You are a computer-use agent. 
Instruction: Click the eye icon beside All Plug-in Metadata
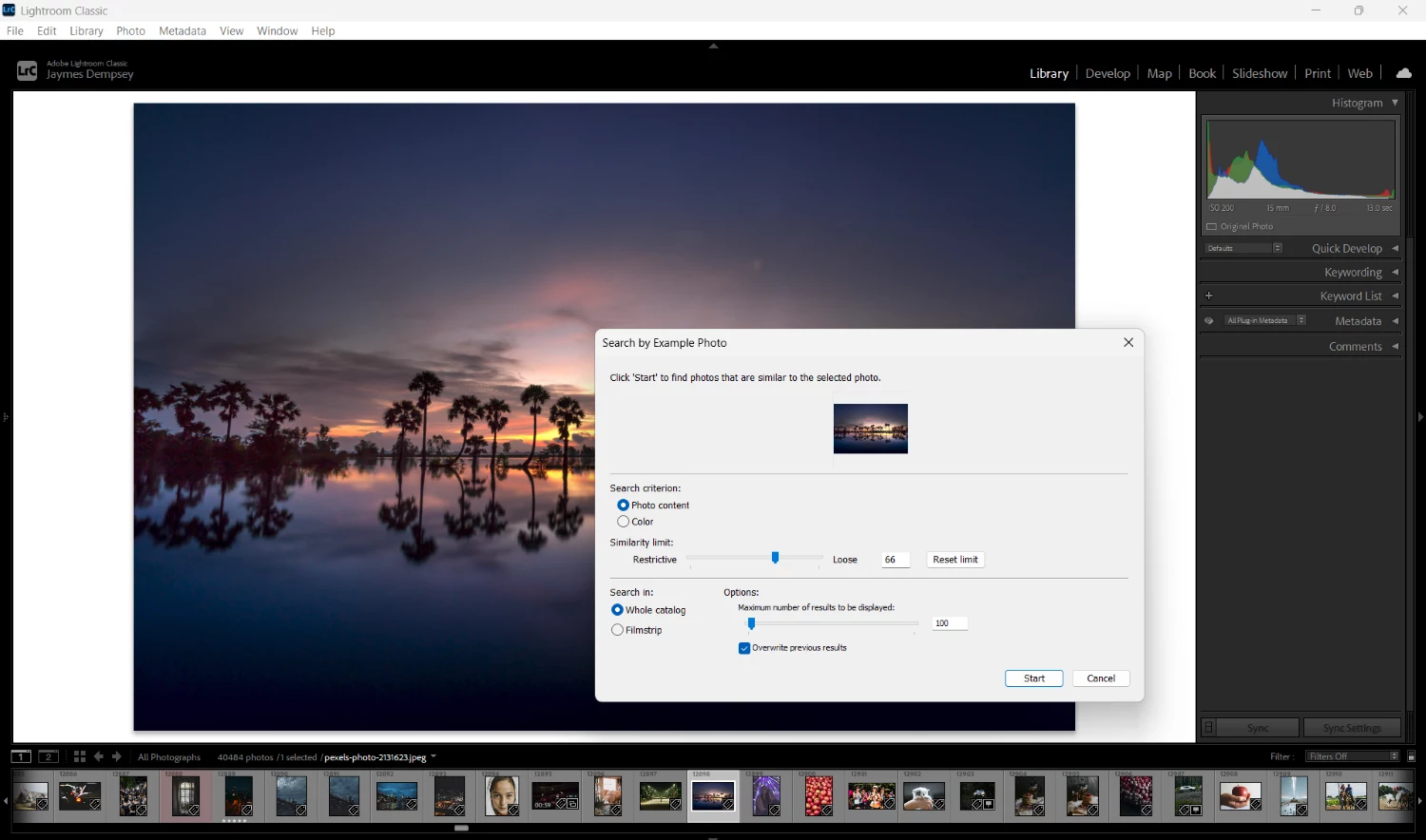point(1208,320)
